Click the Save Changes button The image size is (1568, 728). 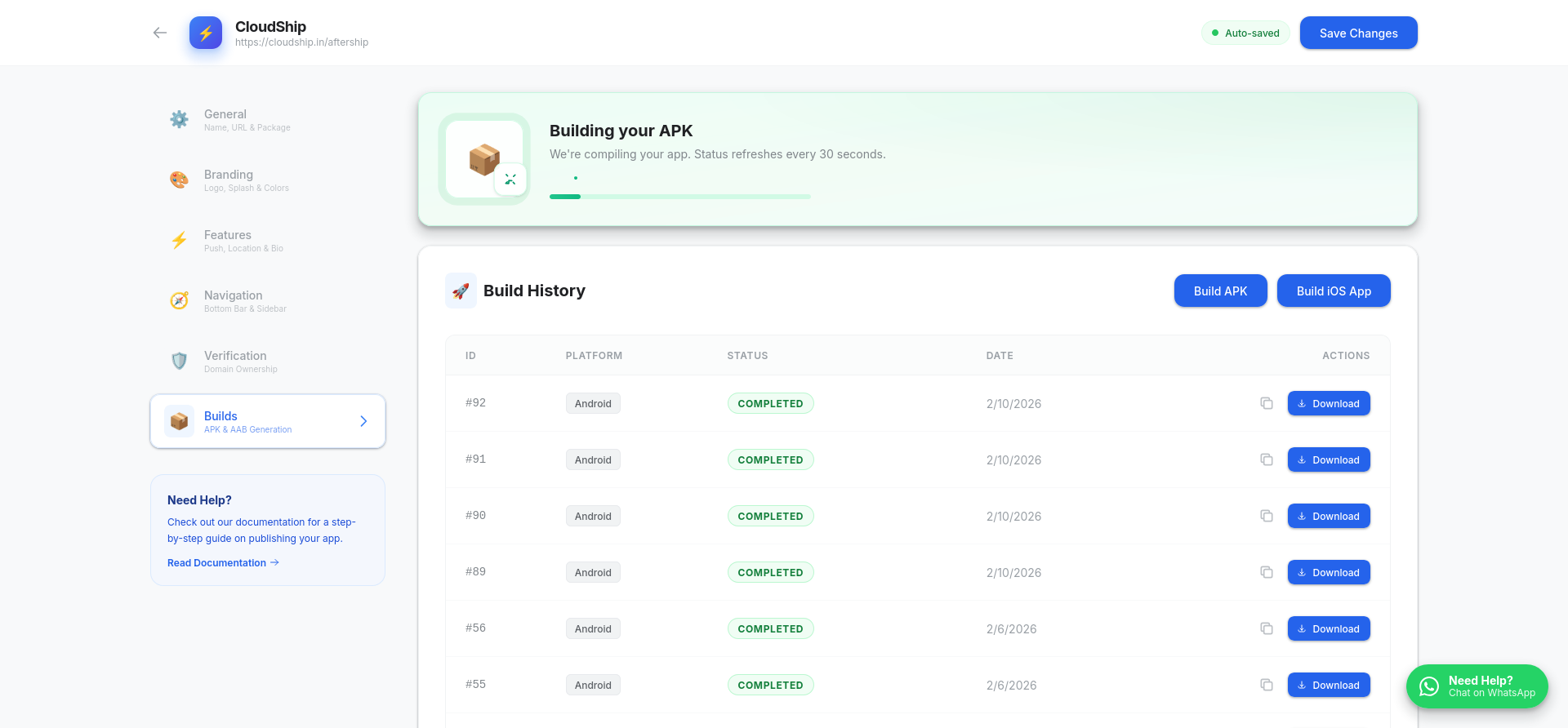pos(1358,33)
